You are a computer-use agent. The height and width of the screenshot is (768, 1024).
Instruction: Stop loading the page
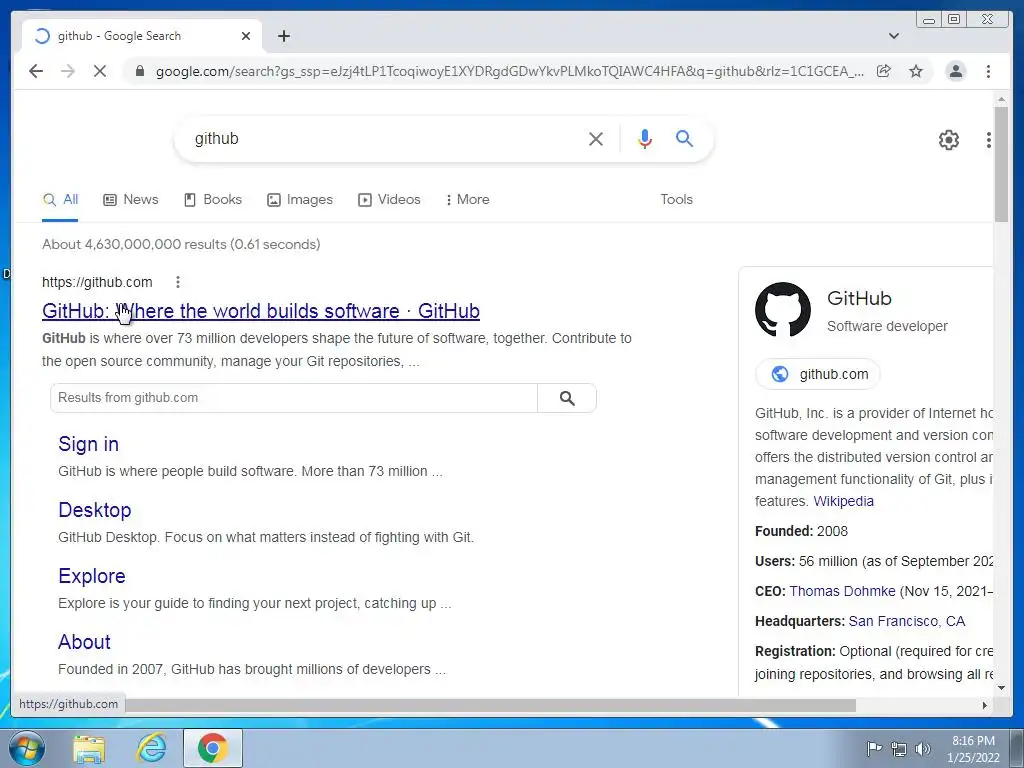tap(100, 71)
